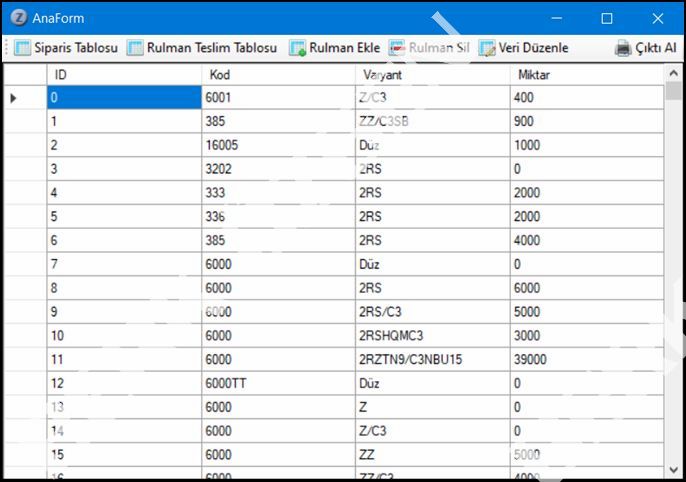
Task: Click the AnaForm application icon in title bar
Action: tap(20, 18)
